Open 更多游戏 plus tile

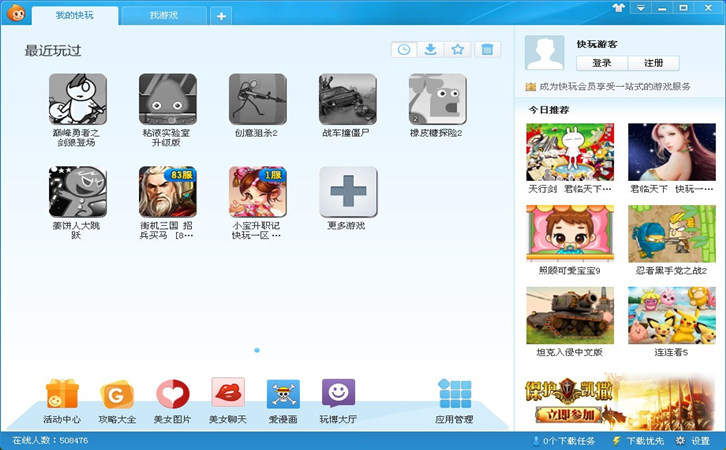(347, 191)
